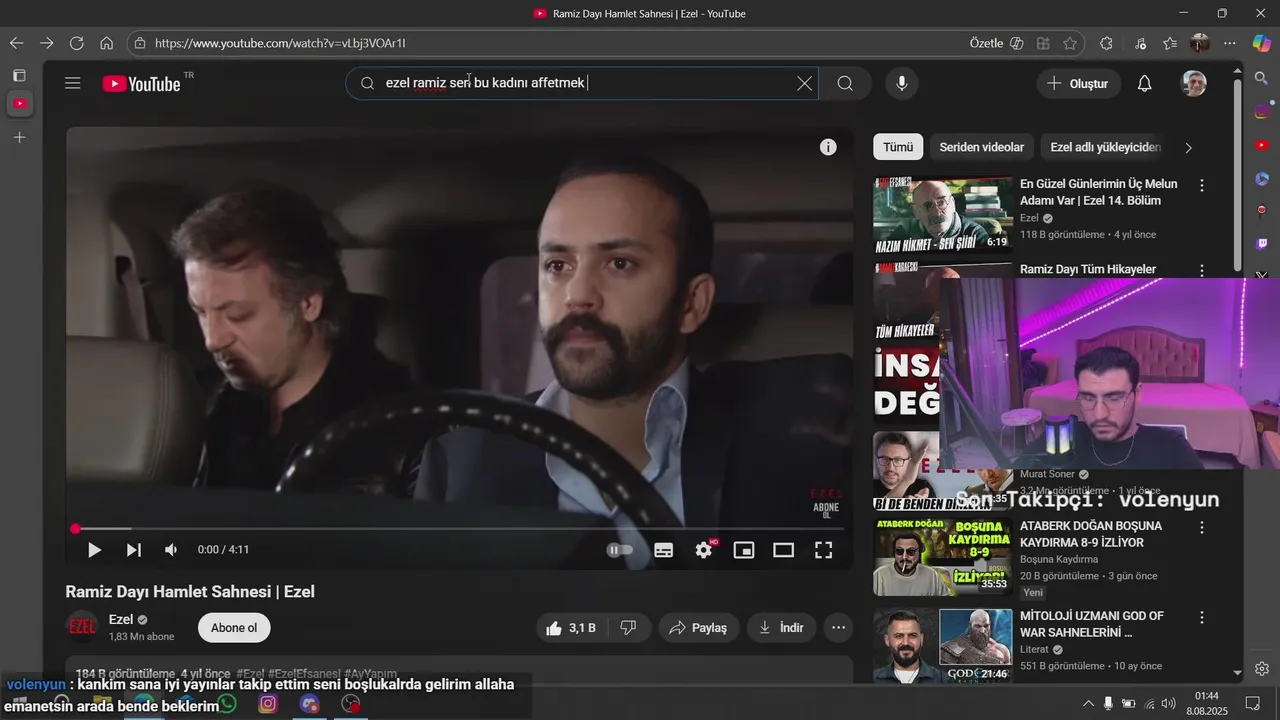Switch to miniplayer mode
The width and height of the screenshot is (1280, 720).
click(x=744, y=550)
